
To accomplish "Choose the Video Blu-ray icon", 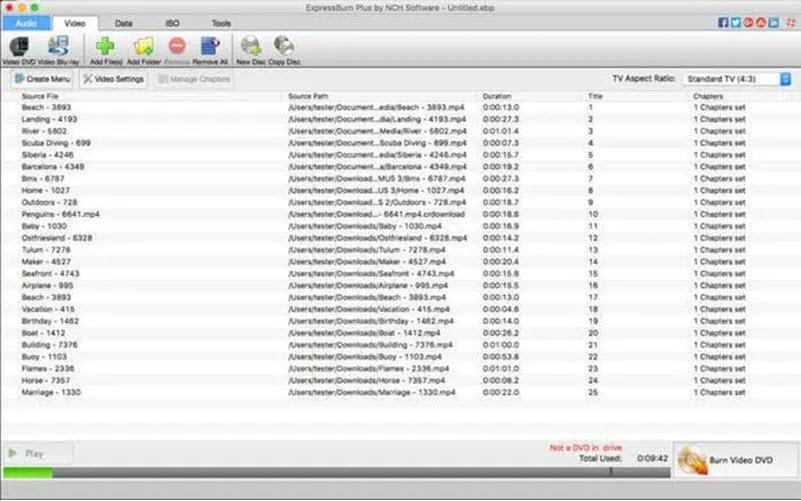I will (58, 47).
